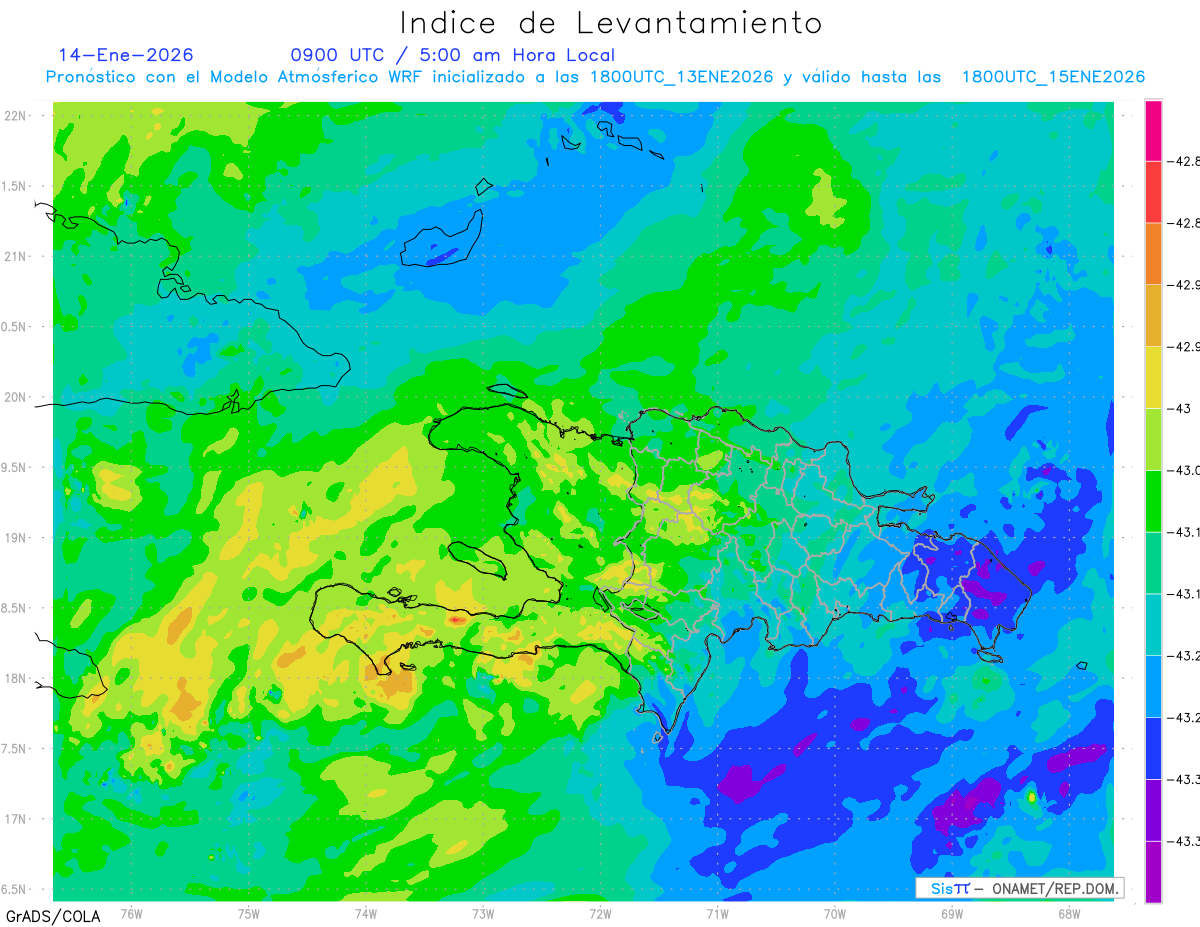The height and width of the screenshot is (927, 1200).
Task: Click the dark blue legend swatch
Action: point(1153,748)
